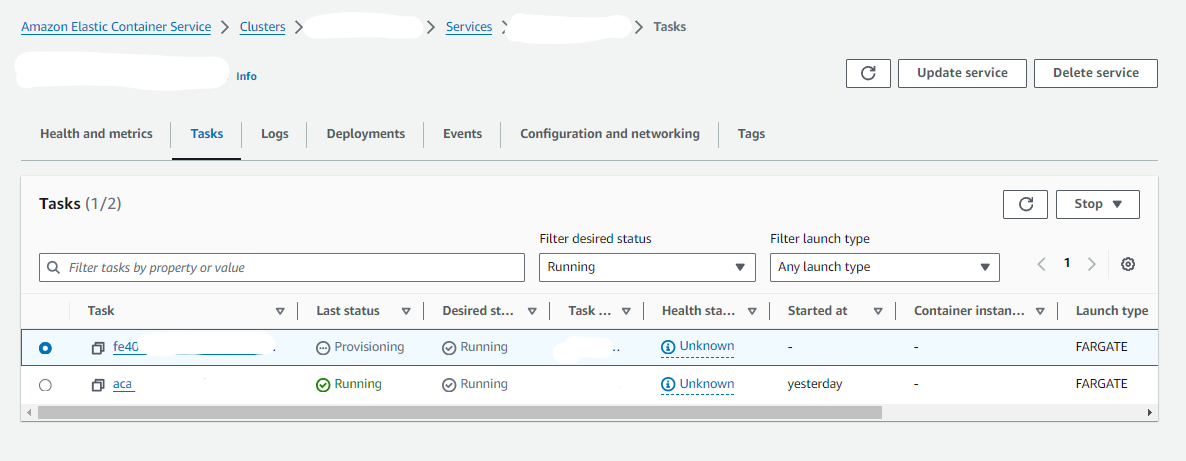1186x461 pixels.
Task: Click the horizontal table scrollbar thumb
Action: [x=459, y=413]
